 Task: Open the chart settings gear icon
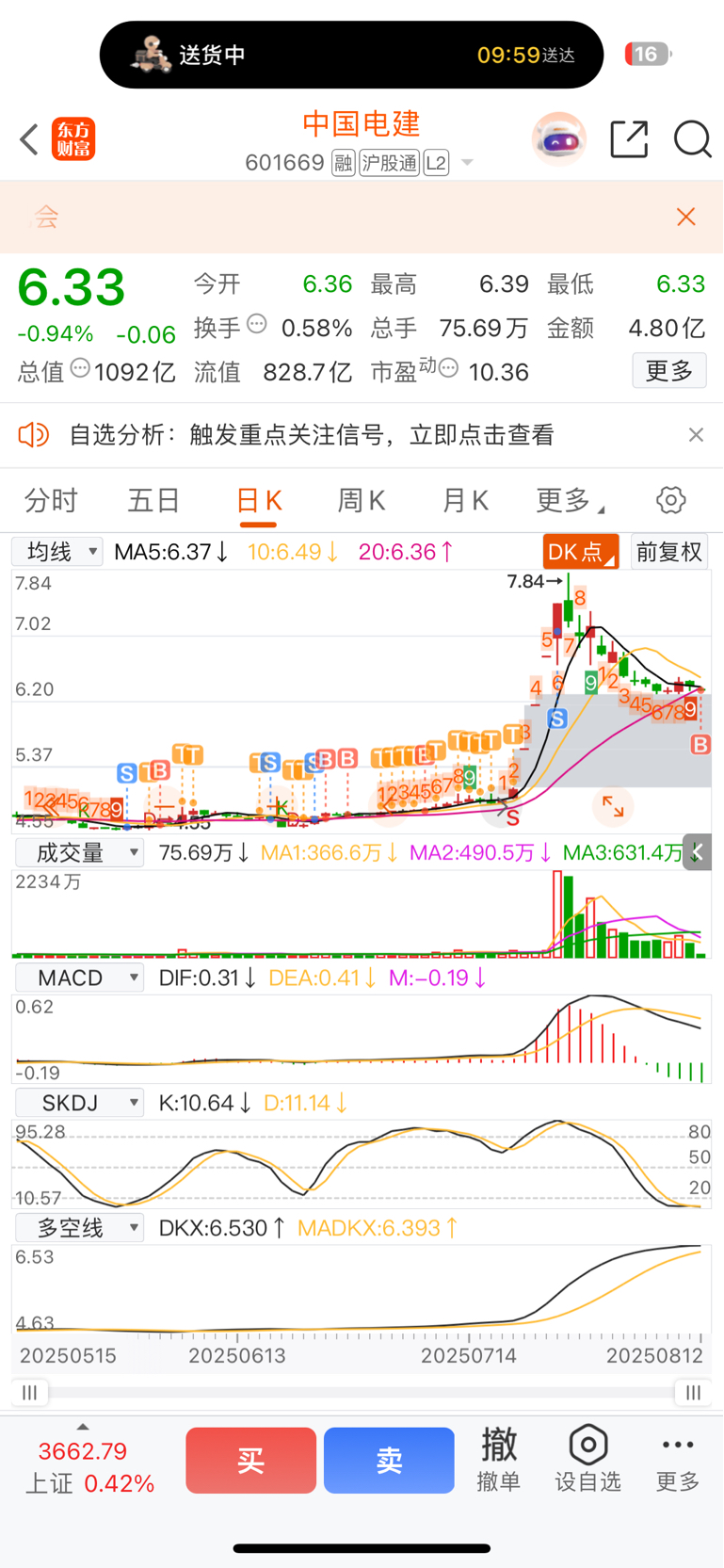[x=670, y=500]
